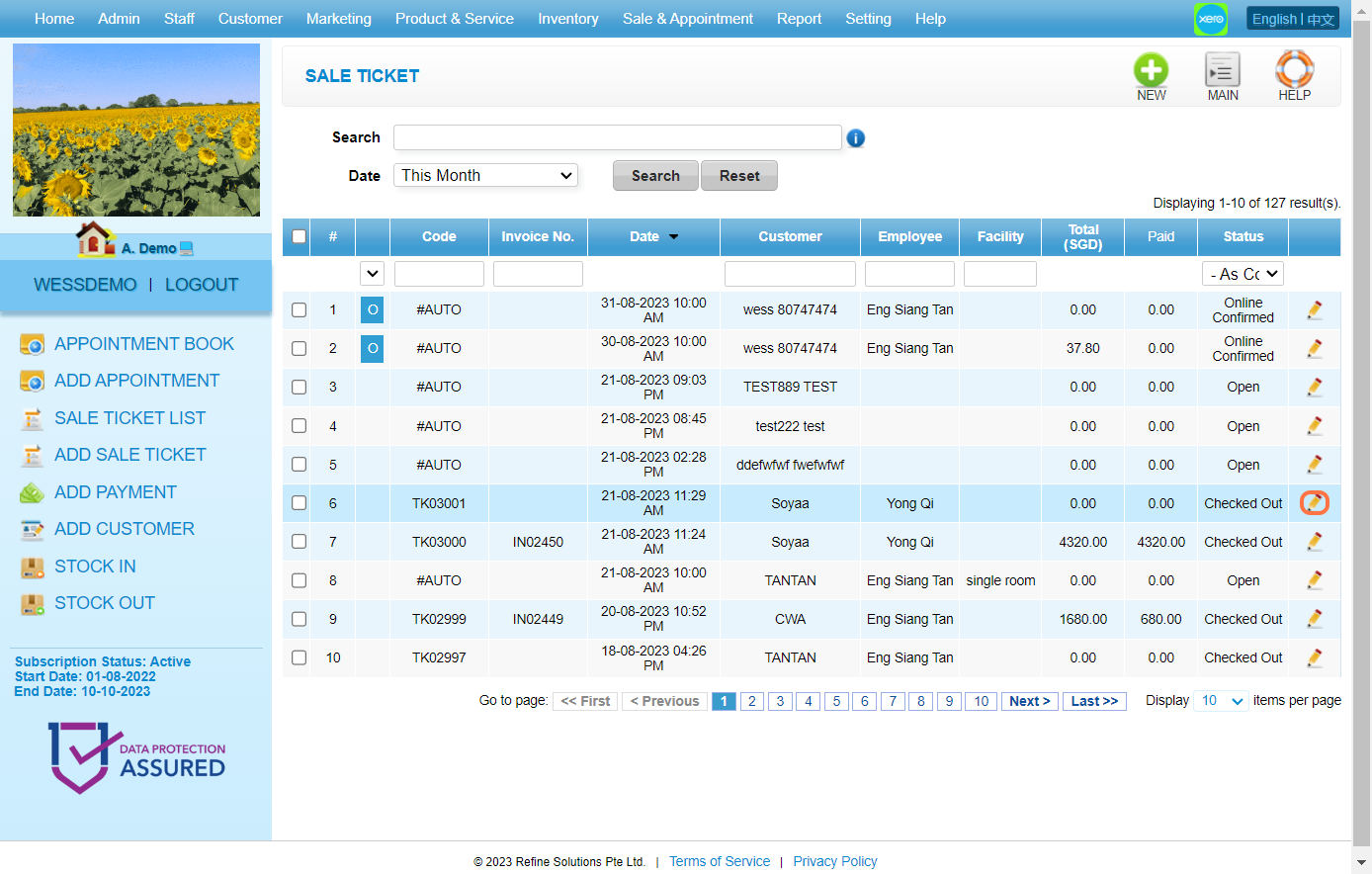The image size is (1372, 874).
Task: Open the Home menu
Action: [x=54, y=19]
